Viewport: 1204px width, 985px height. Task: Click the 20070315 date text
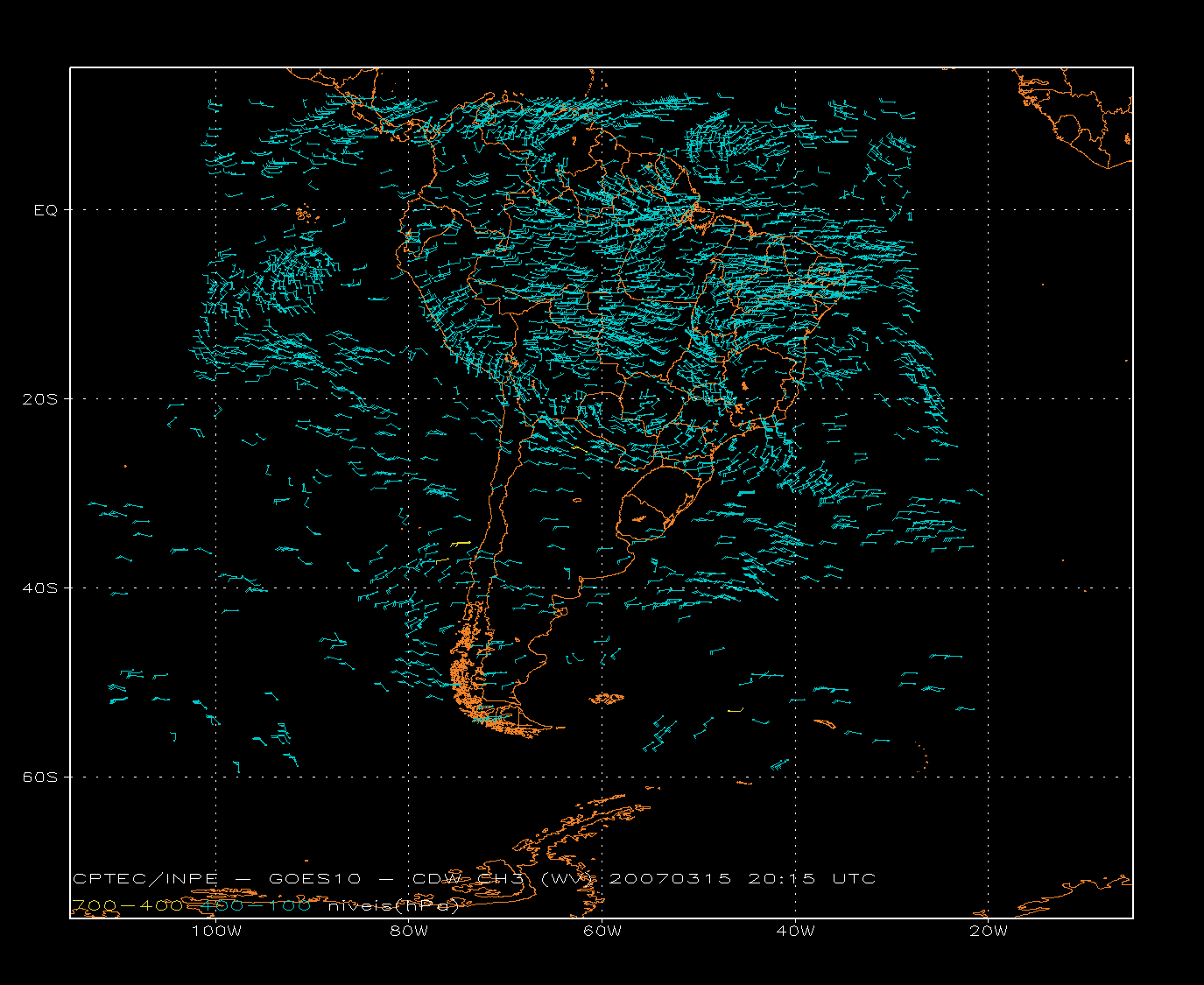pyautogui.click(x=670, y=878)
